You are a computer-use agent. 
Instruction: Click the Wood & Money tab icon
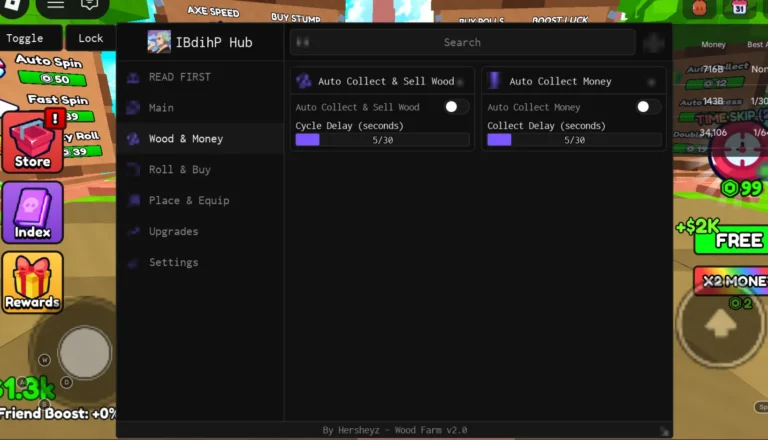click(133, 139)
